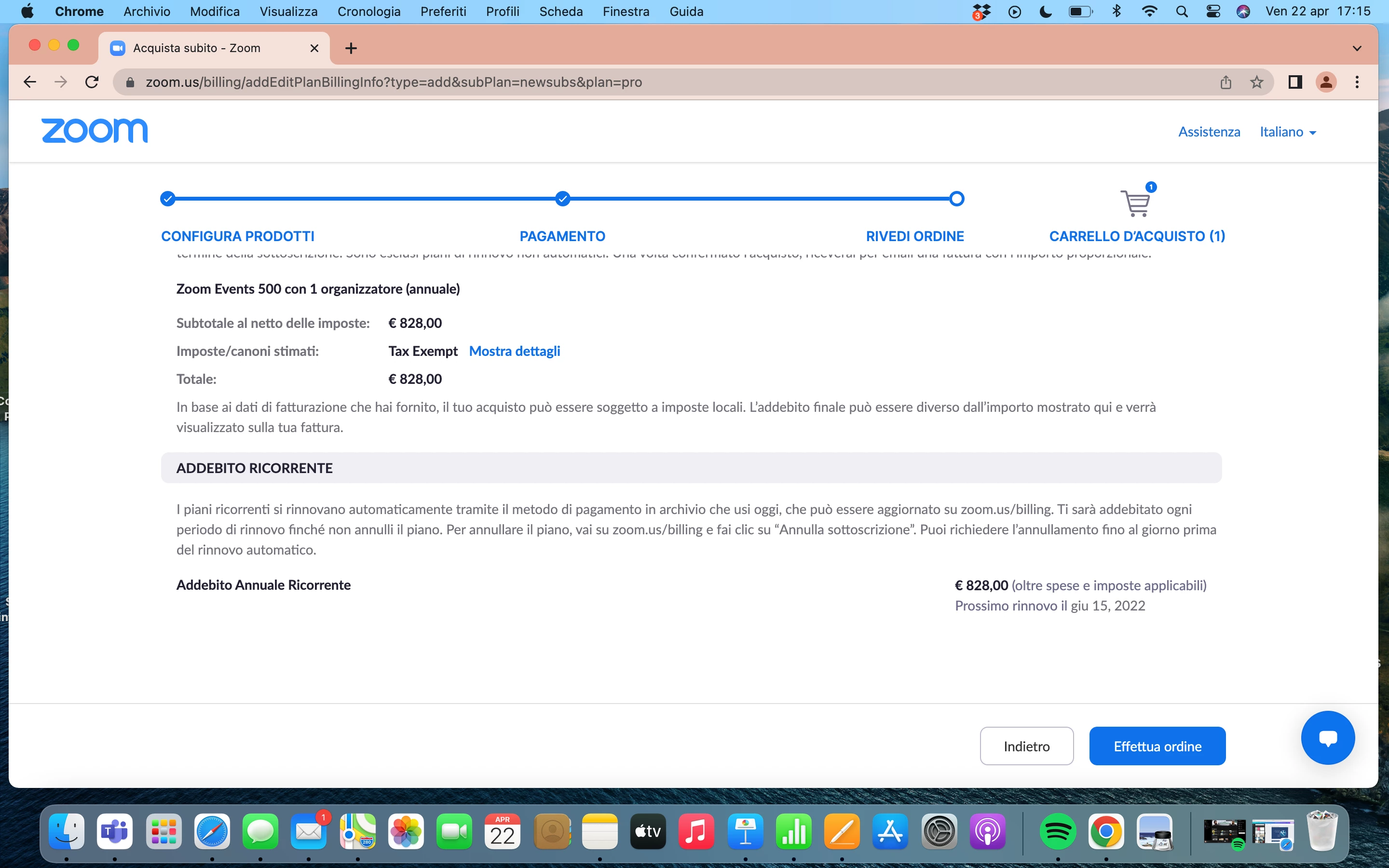Expand the tab search chevron
This screenshot has height=868, width=1389.
tap(1357, 48)
